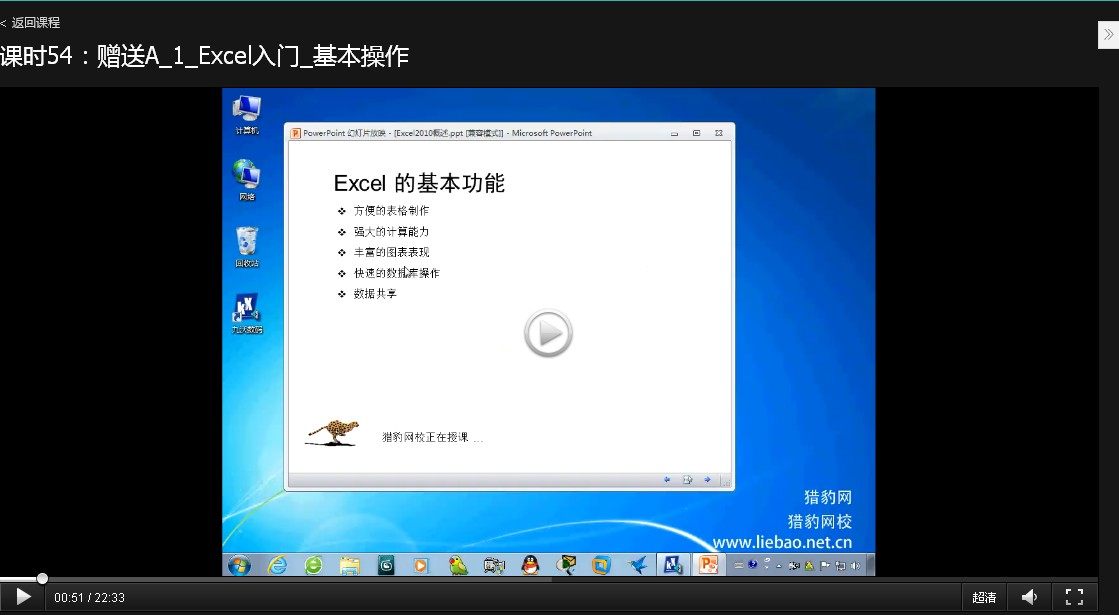
Task: Open the orange media player taskbar icon
Action: coord(421,566)
